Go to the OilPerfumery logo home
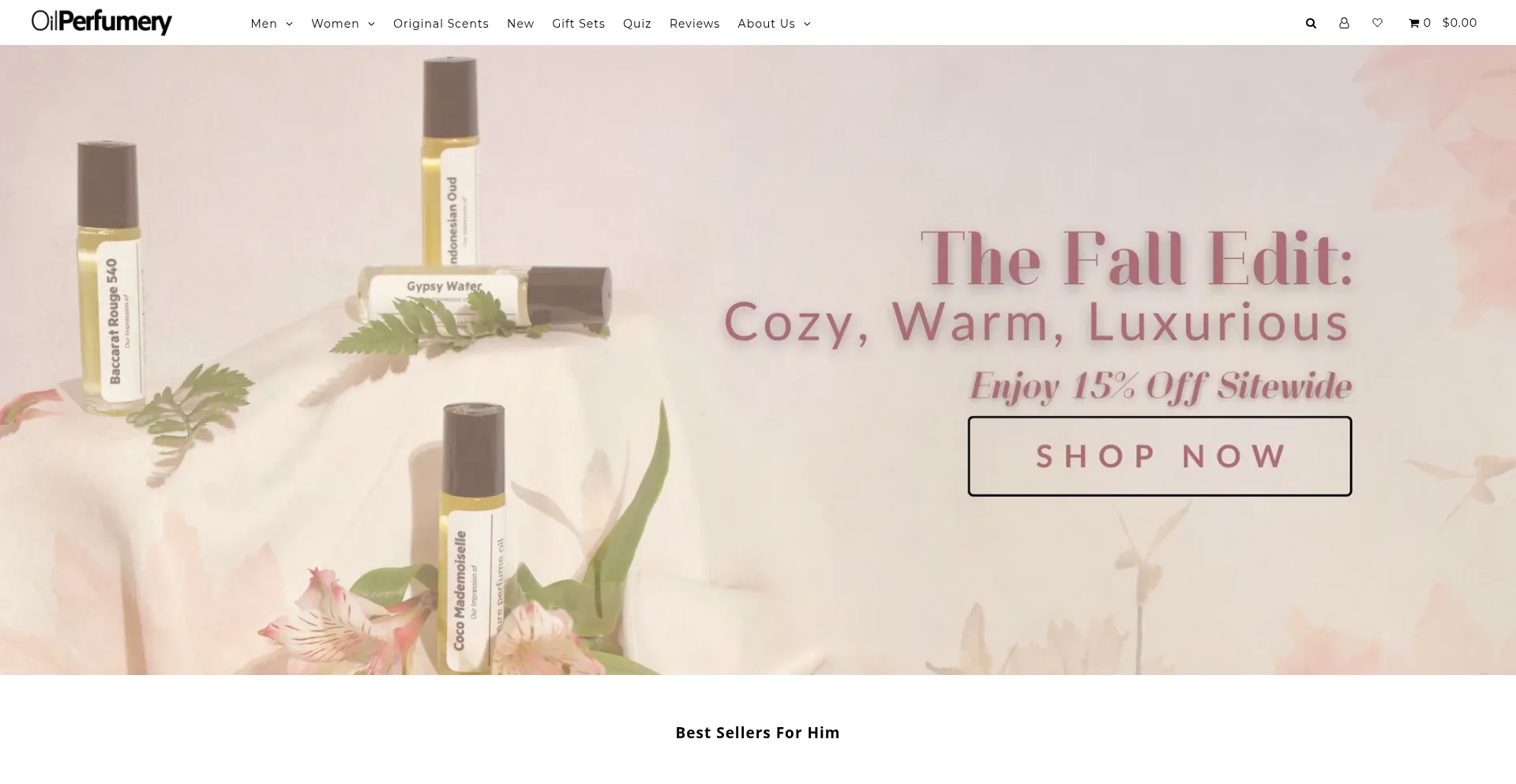The width and height of the screenshot is (1516, 784). click(x=102, y=22)
